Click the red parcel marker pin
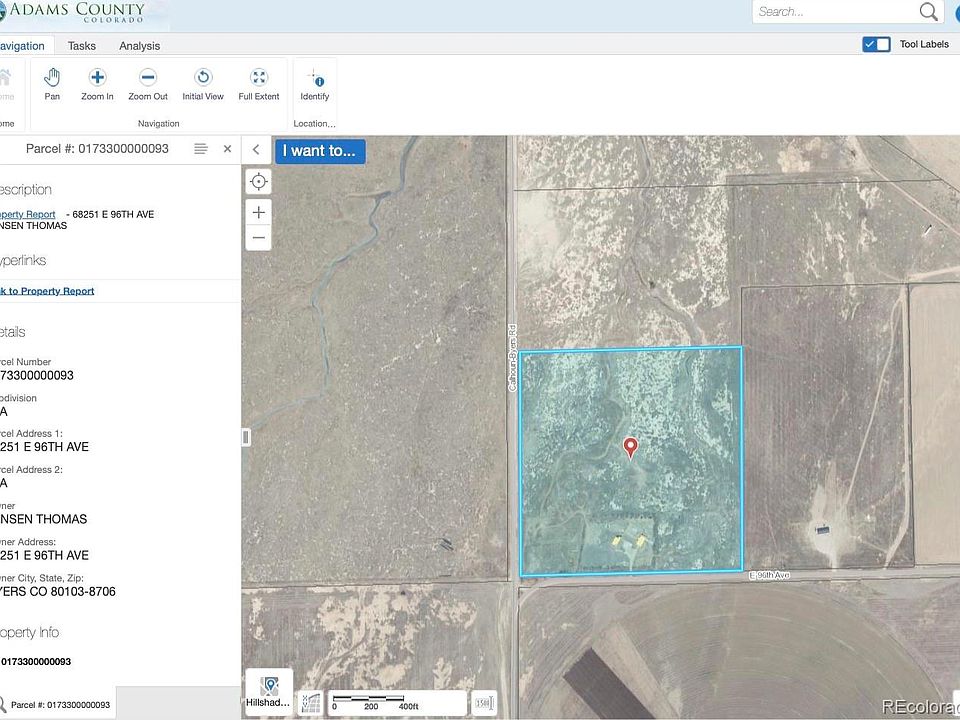The height and width of the screenshot is (720, 960). click(x=630, y=447)
